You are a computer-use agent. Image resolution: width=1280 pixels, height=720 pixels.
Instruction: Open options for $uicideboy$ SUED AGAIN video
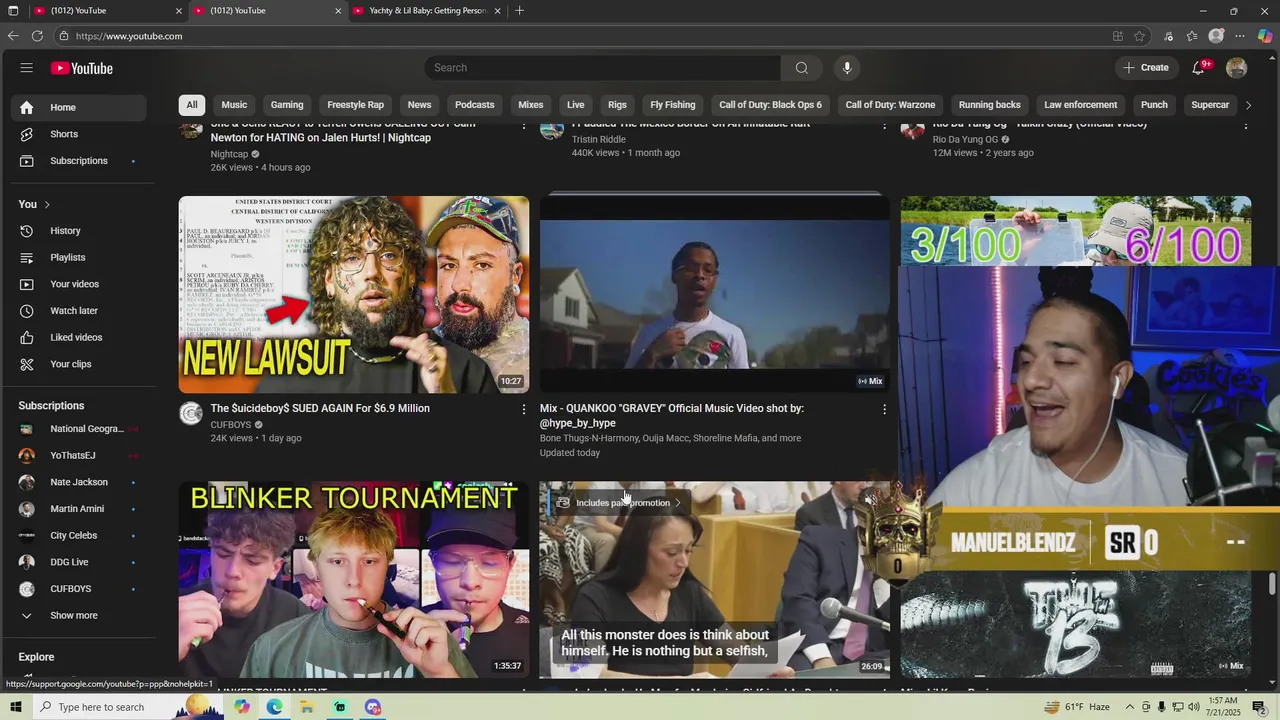[x=523, y=409]
